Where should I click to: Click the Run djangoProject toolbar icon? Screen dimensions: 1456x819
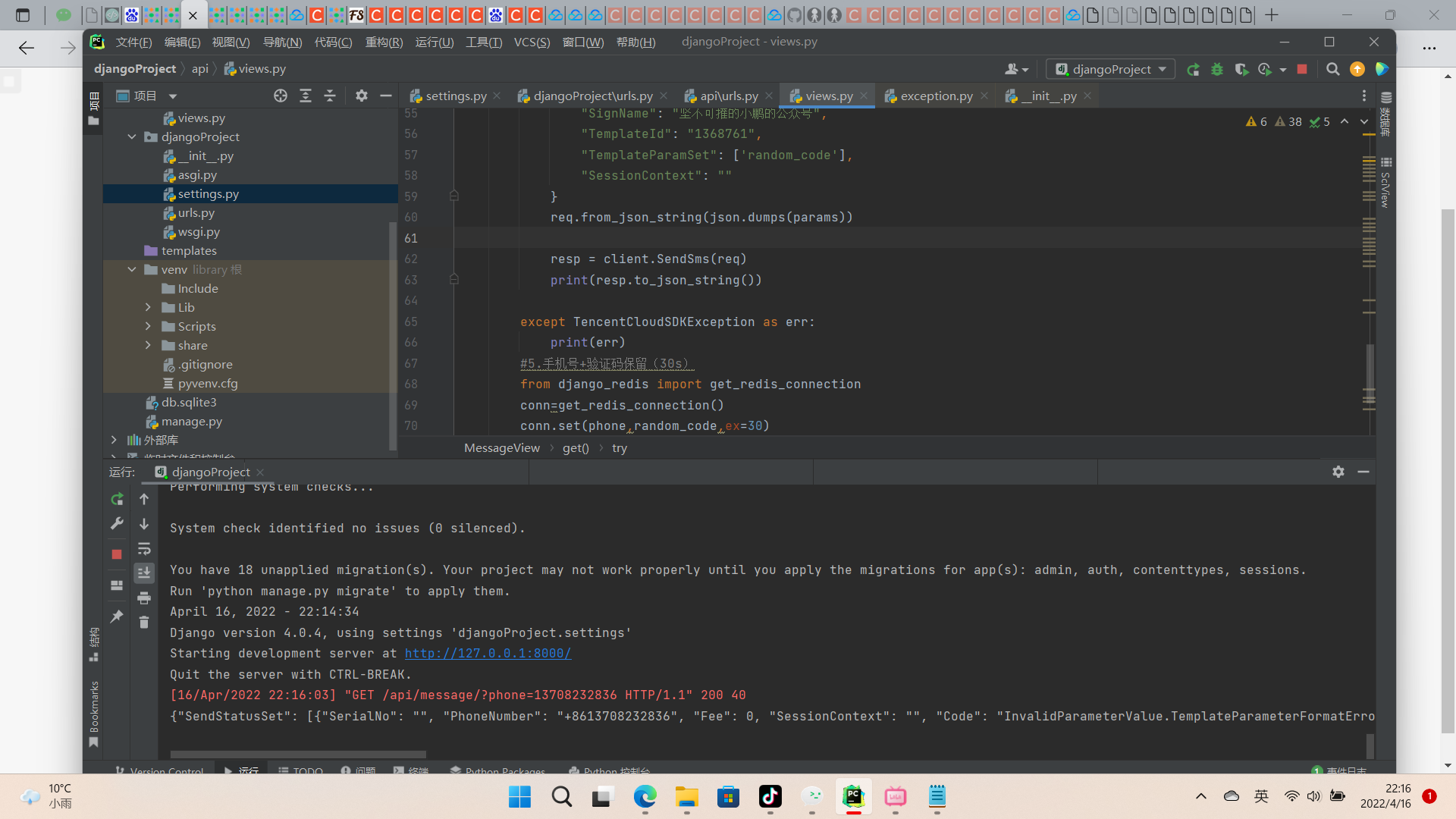click(x=1193, y=69)
